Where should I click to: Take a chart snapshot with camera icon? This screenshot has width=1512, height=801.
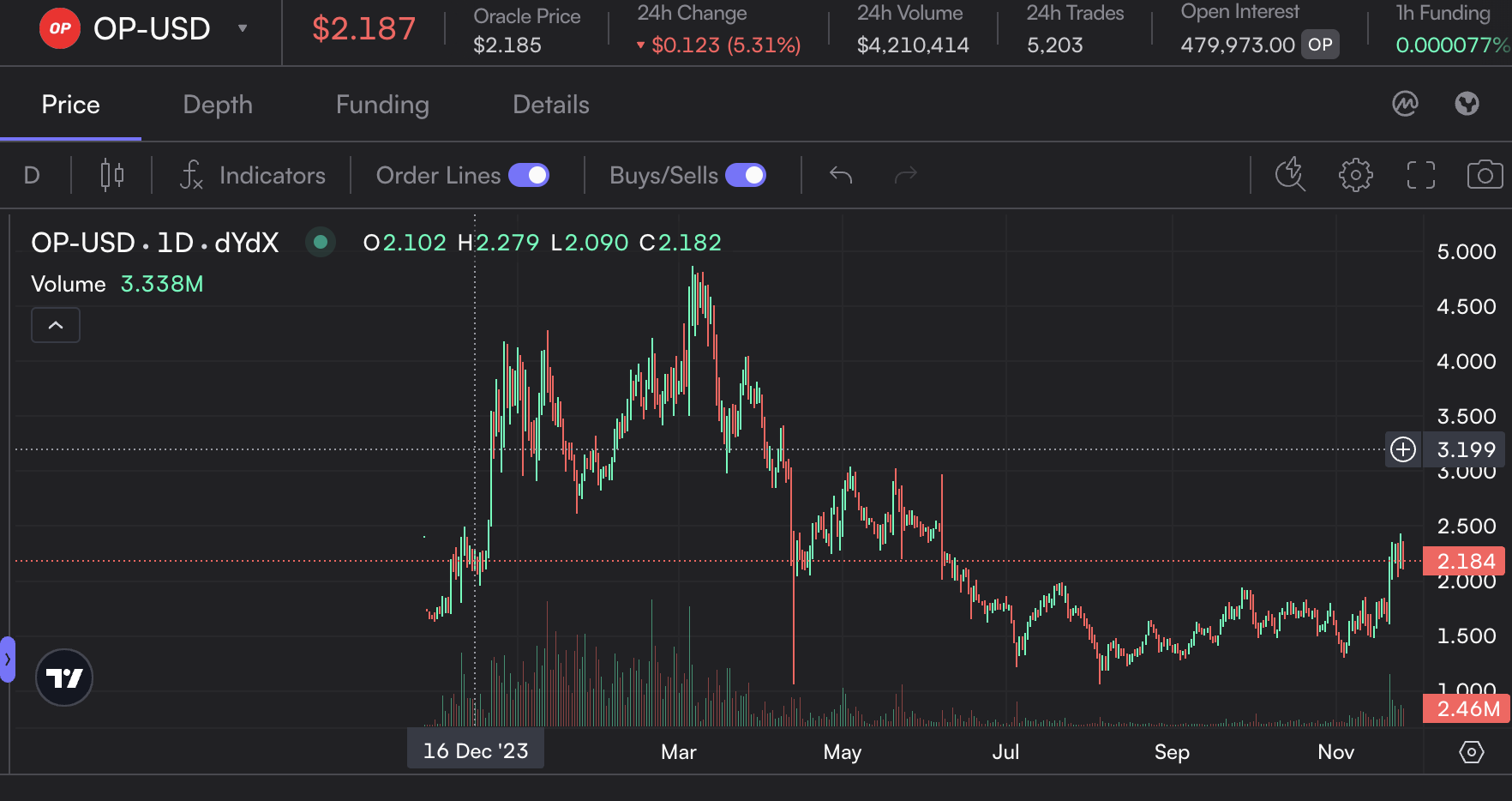pos(1485,175)
